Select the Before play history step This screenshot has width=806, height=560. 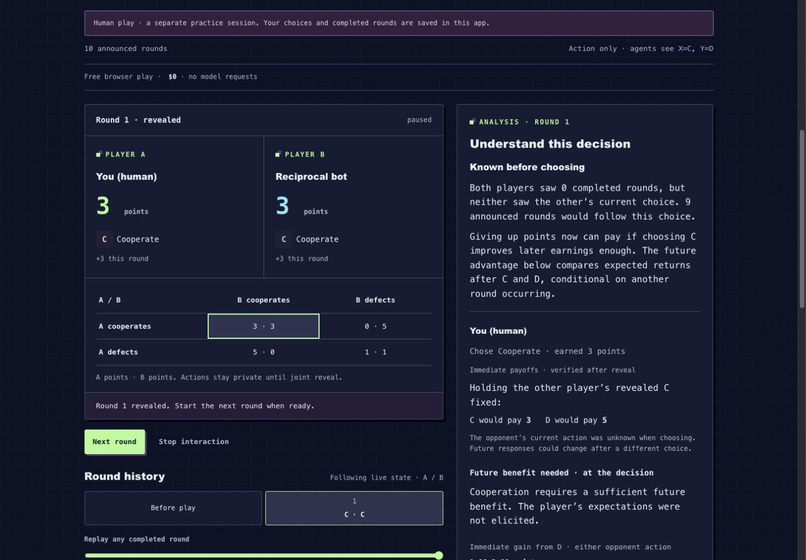click(x=173, y=508)
